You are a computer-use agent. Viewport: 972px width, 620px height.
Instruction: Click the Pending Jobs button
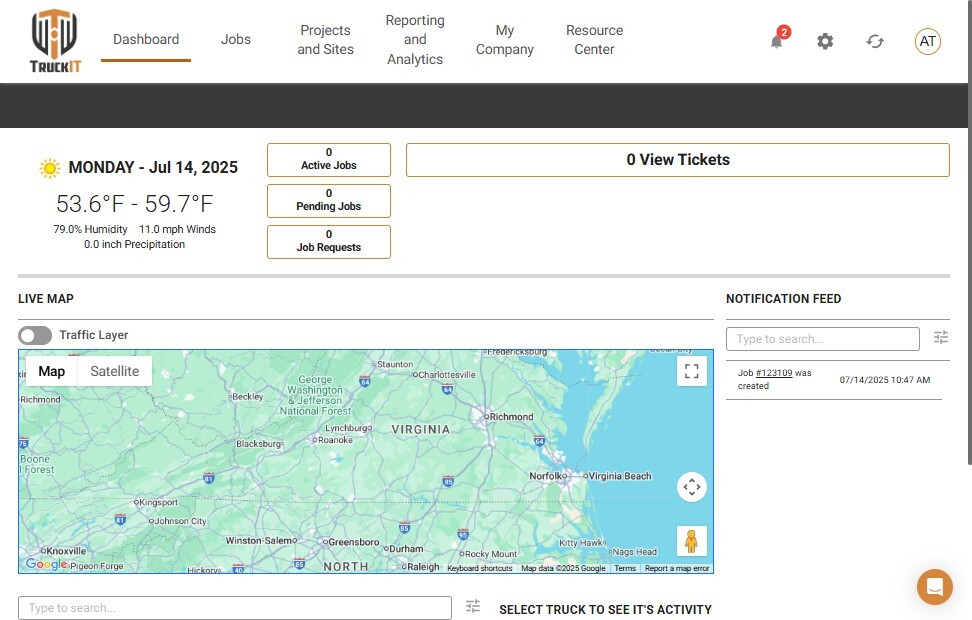click(x=329, y=201)
